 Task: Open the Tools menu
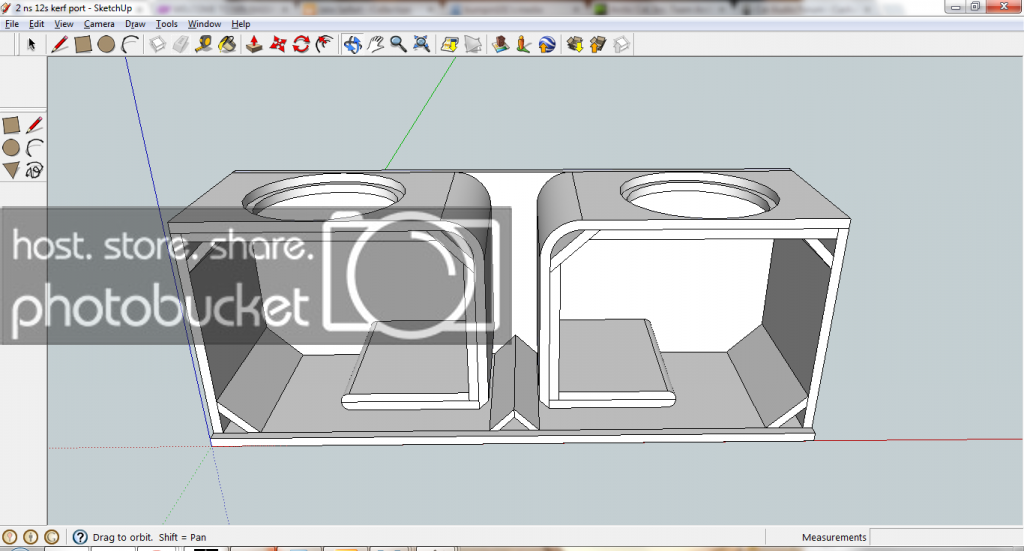(x=167, y=24)
